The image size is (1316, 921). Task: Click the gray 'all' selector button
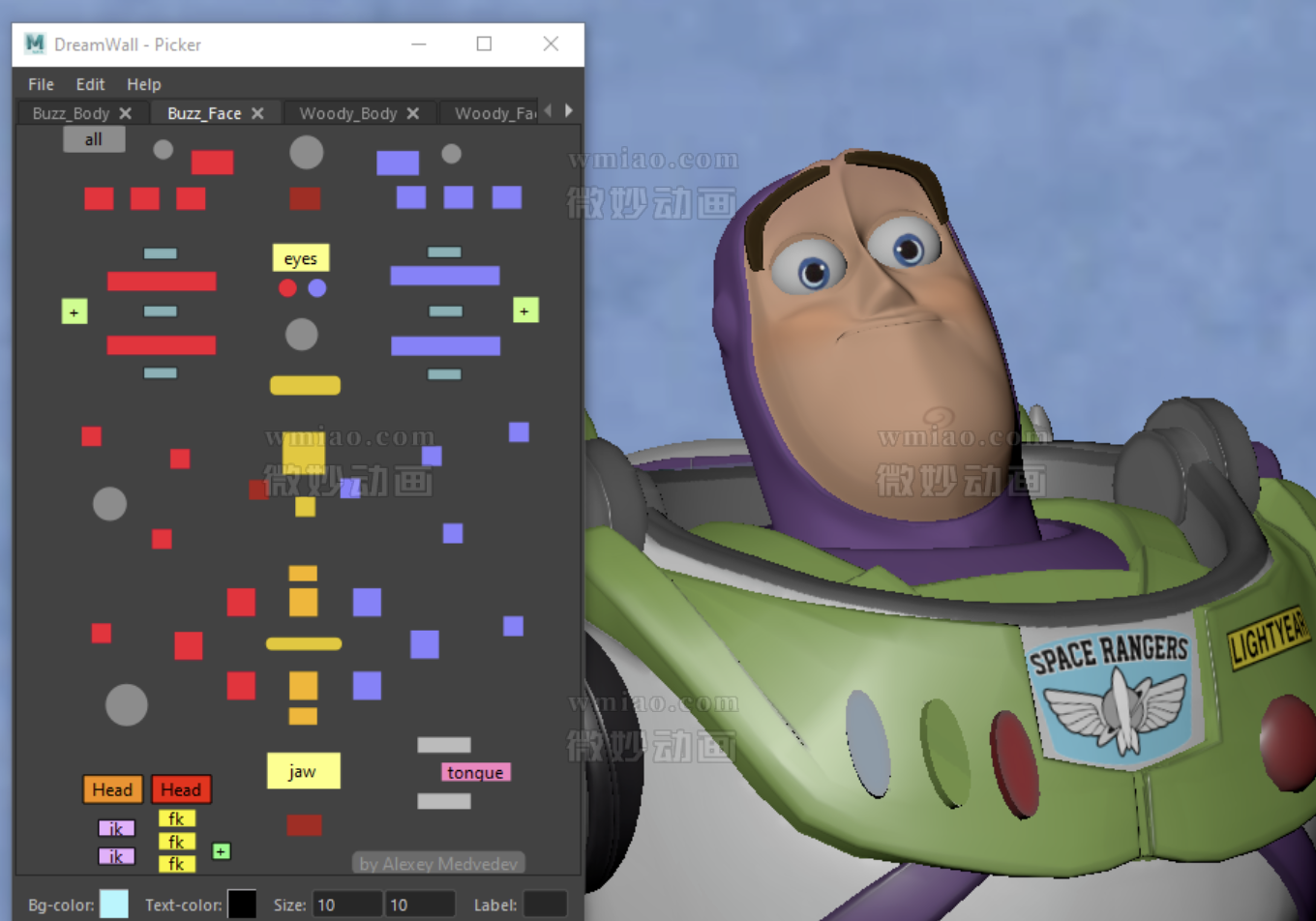pyautogui.click(x=94, y=139)
